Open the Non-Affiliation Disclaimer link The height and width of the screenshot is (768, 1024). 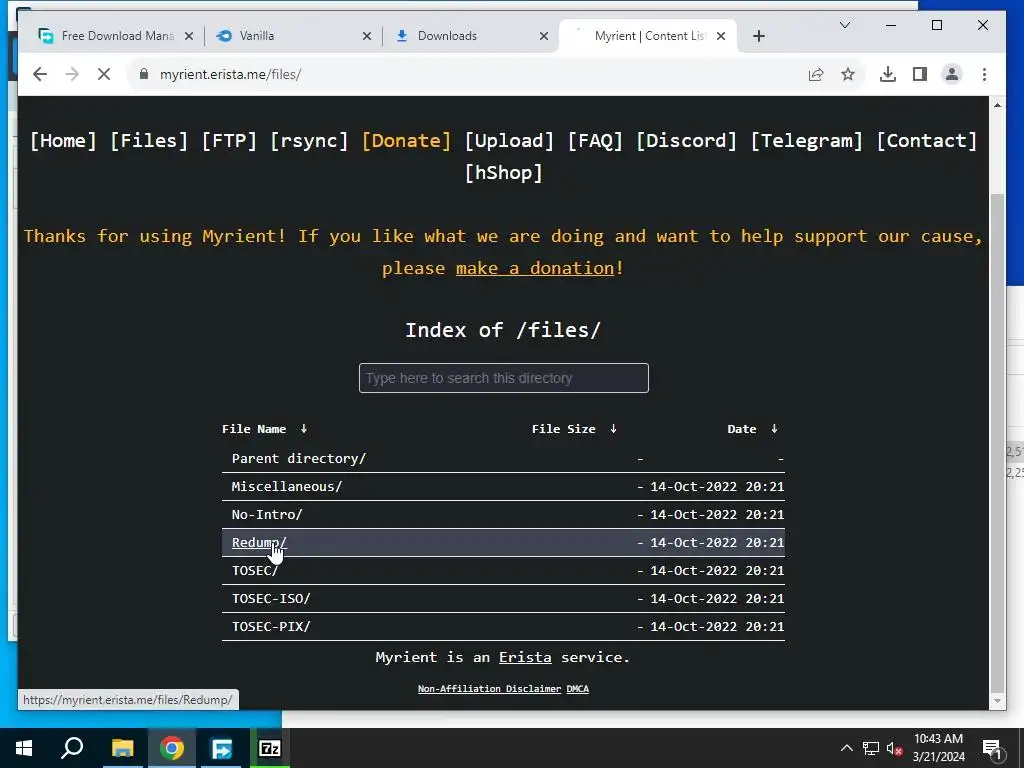(x=489, y=689)
